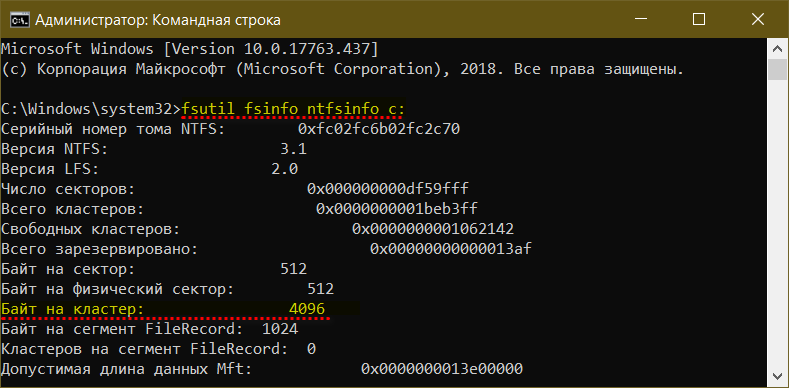789x388 pixels.
Task: Click the scrollbar up arrow
Action: (778, 49)
